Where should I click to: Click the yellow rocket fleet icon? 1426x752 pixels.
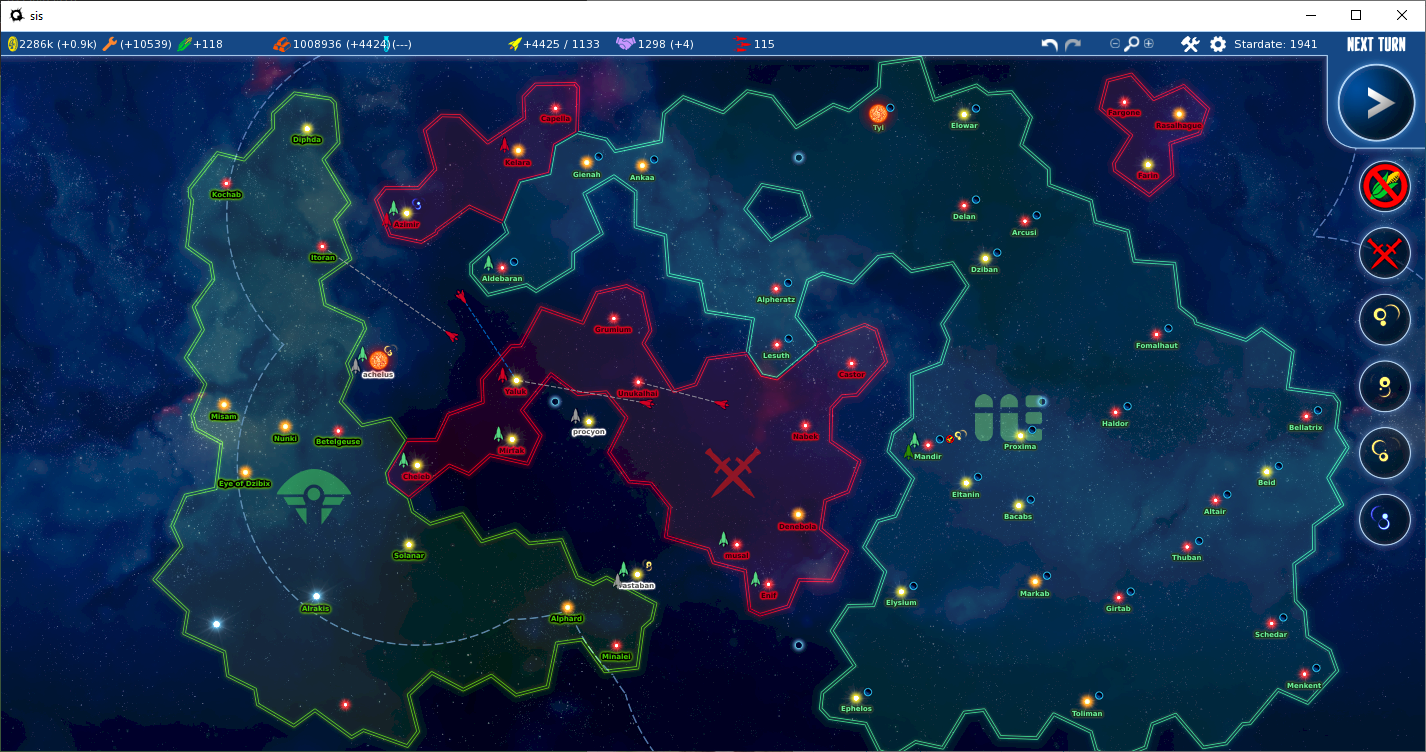tap(515, 44)
